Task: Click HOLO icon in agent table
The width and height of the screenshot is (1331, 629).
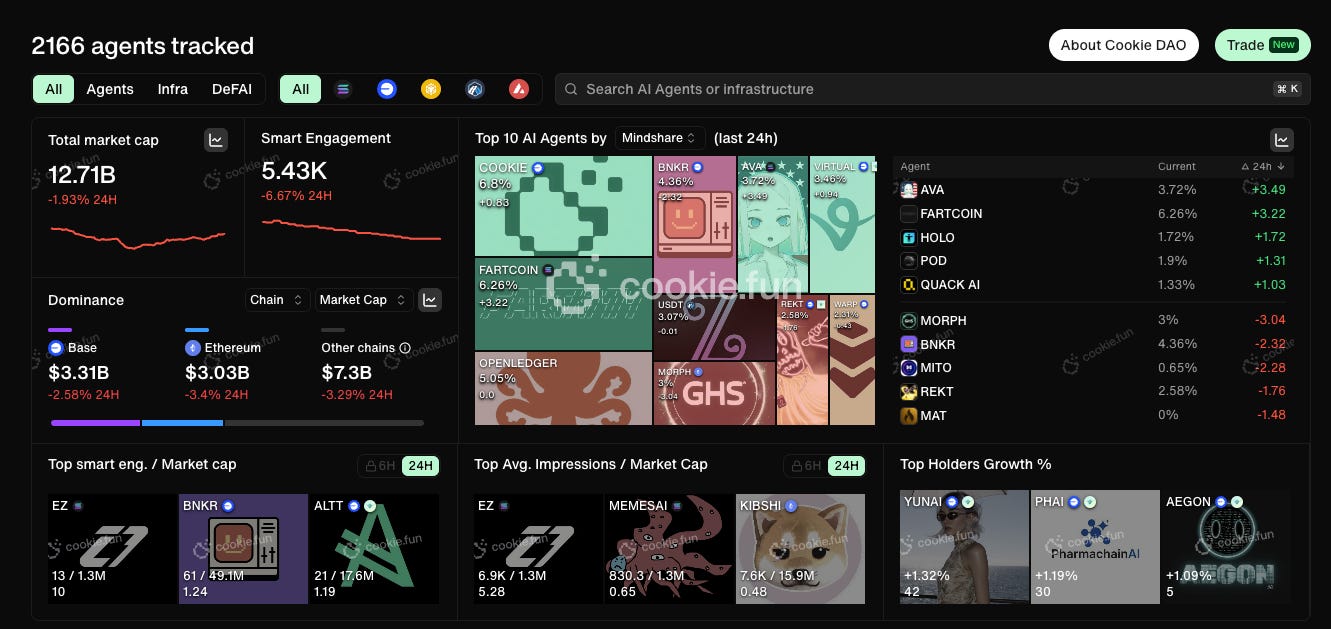Action: click(909, 238)
